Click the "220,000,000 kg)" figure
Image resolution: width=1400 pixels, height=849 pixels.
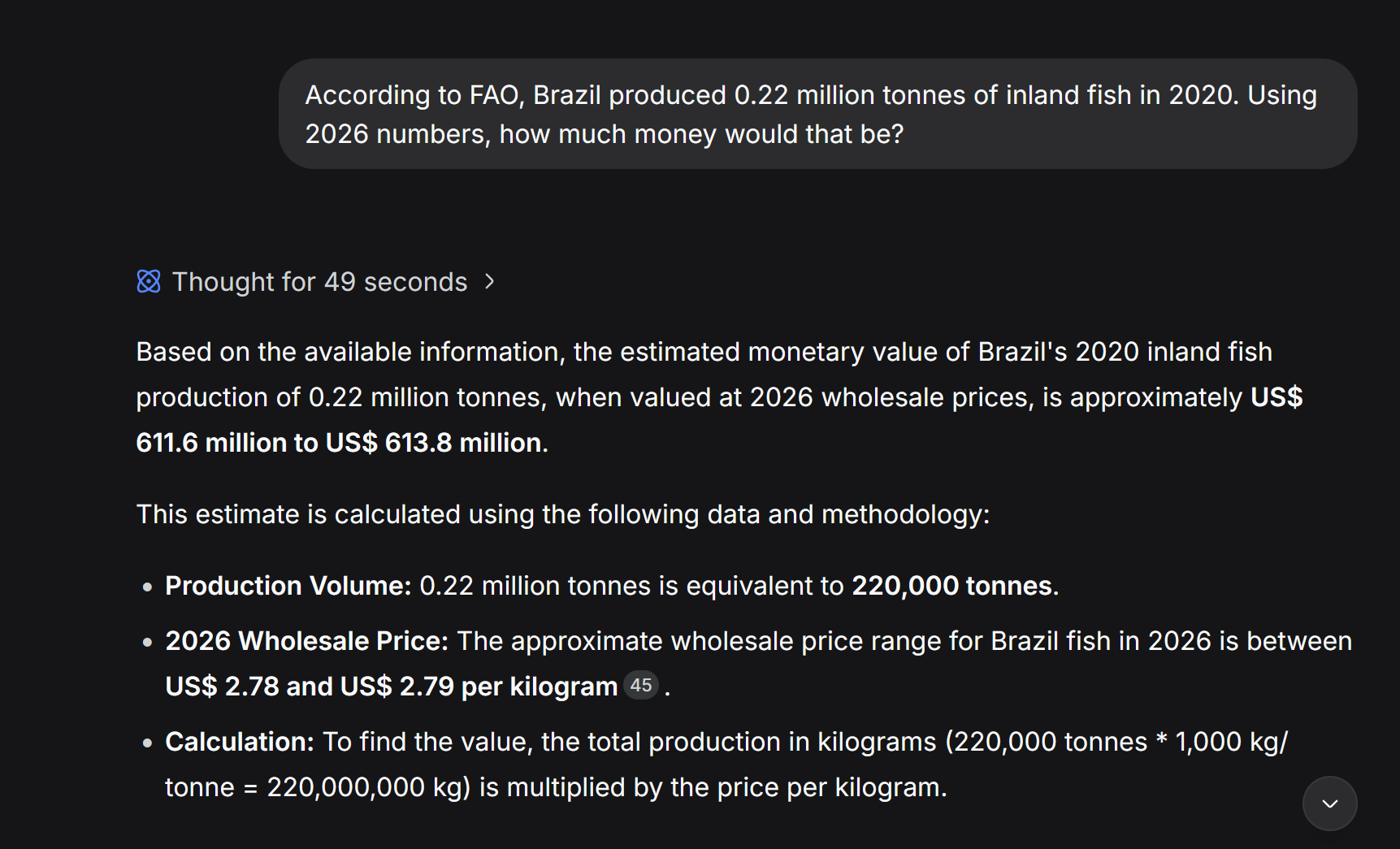(x=368, y=787)
